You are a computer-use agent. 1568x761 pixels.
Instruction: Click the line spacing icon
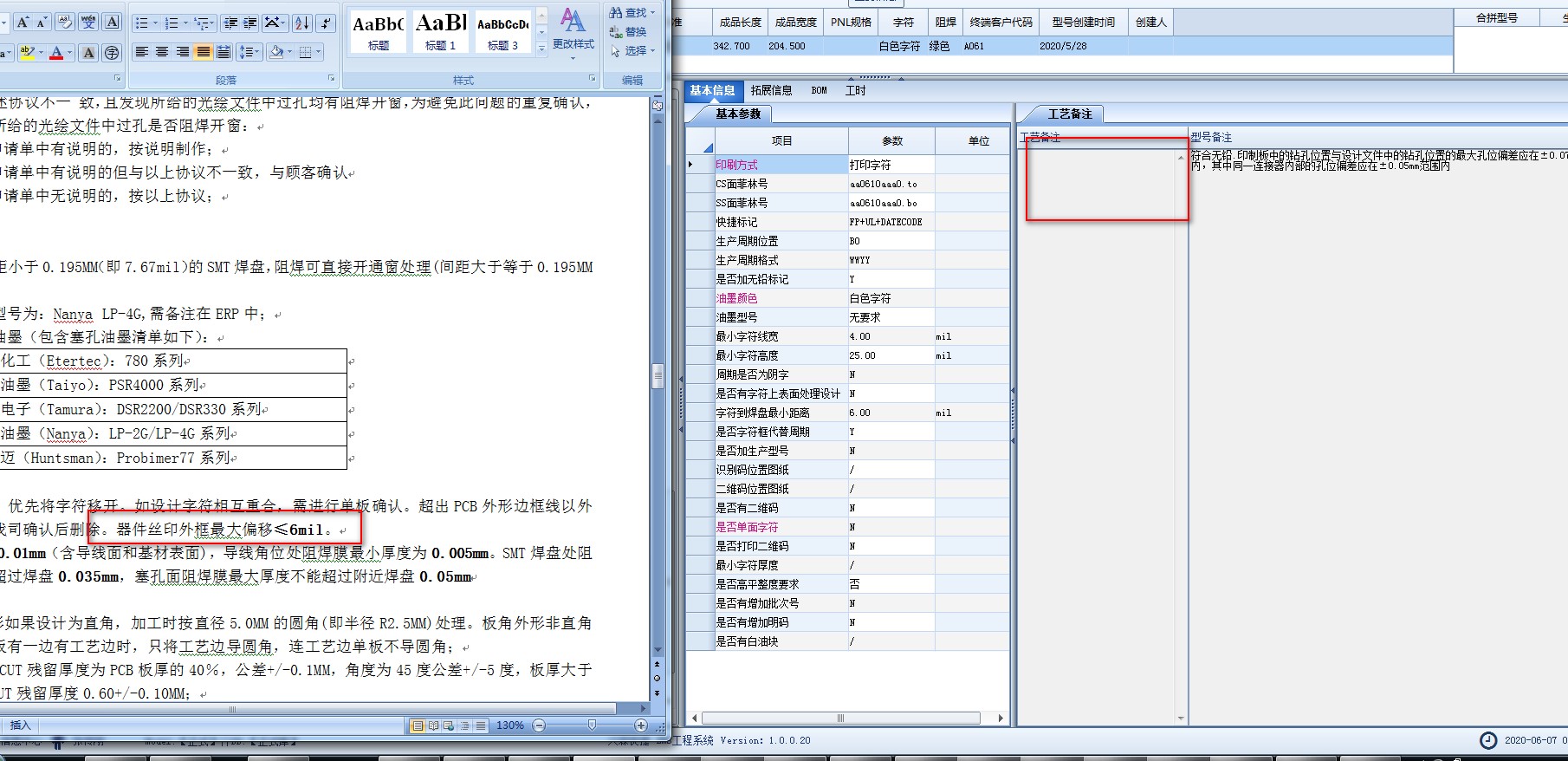(x=245, y=53)
